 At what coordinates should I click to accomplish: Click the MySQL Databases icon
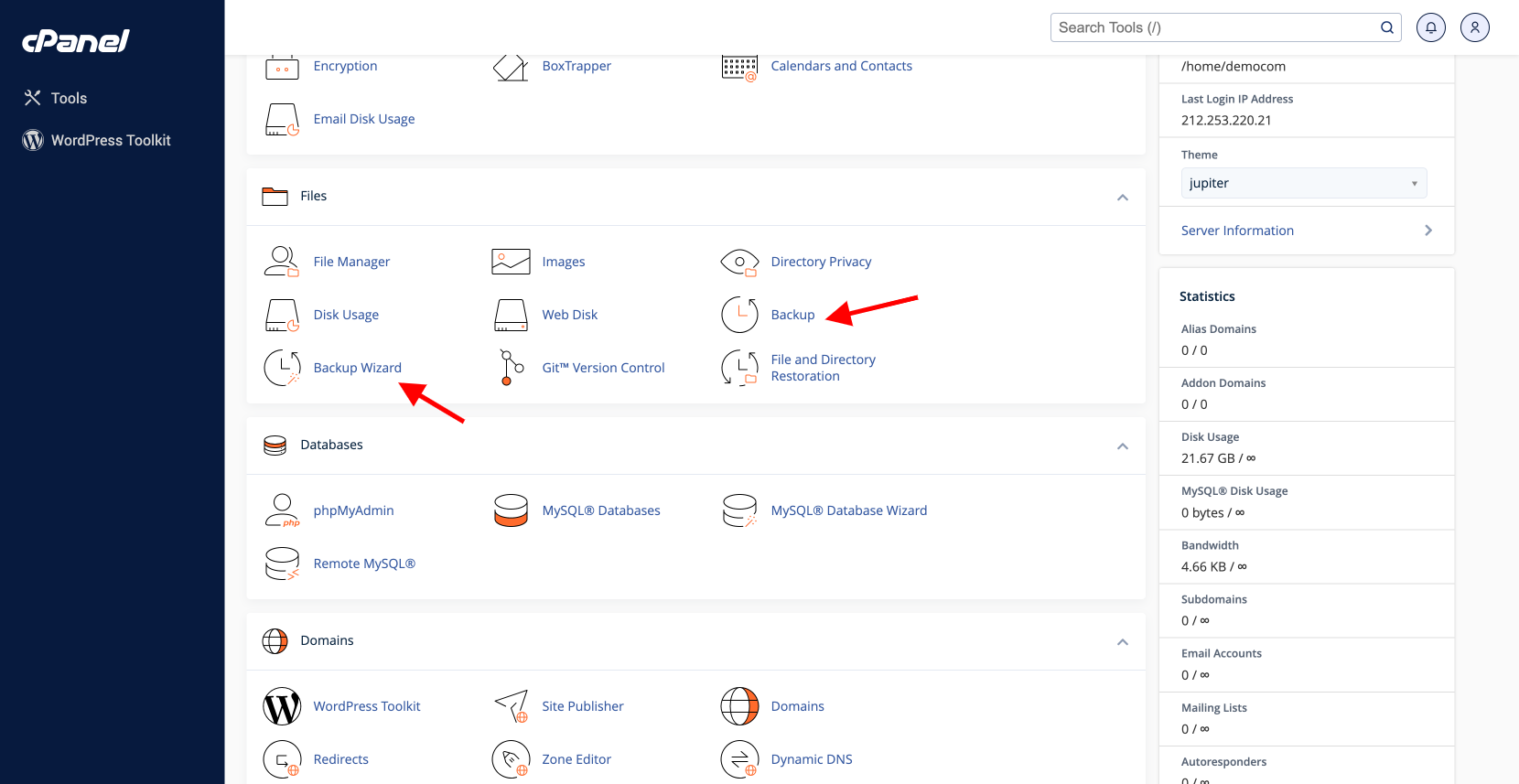[x=511, y=510]
